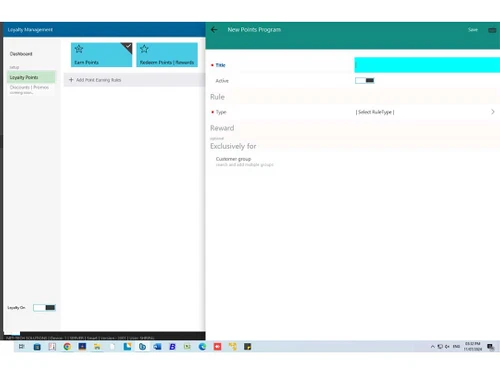This screenshot has width=500, height=375.
Task: Open the Select RuleType dropdown
Action: pyautogui.click(x=425, y=112)
